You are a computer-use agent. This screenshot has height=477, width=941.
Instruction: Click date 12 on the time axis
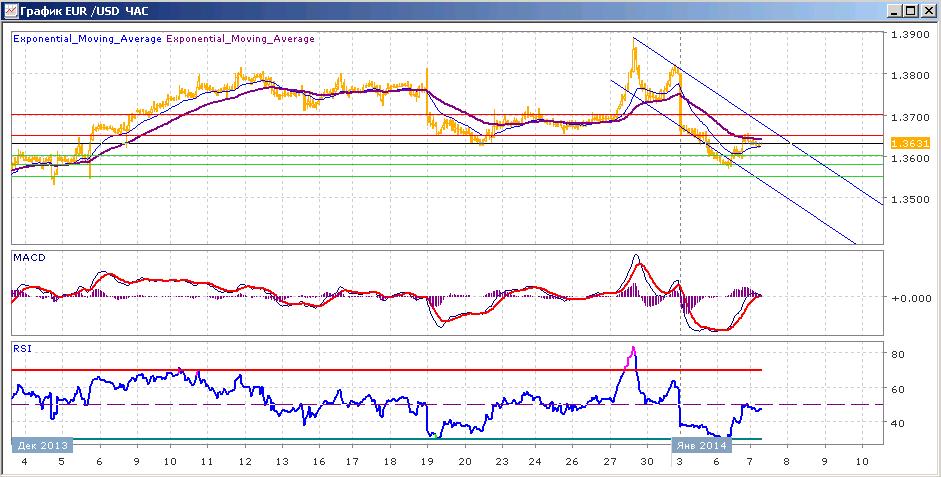(x=245, y=461)
